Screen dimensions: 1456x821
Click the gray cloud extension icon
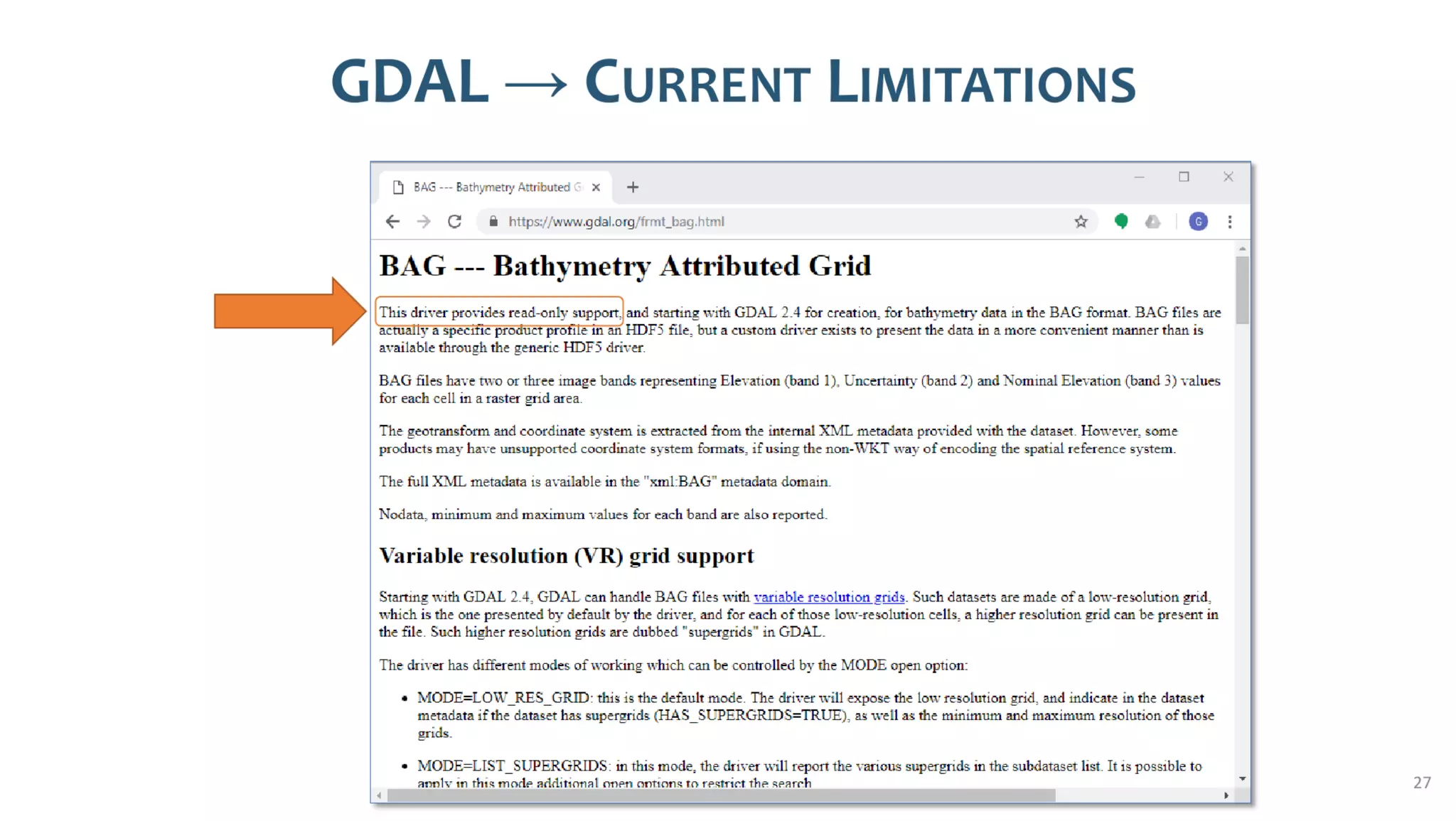[x=1152, y=222]
